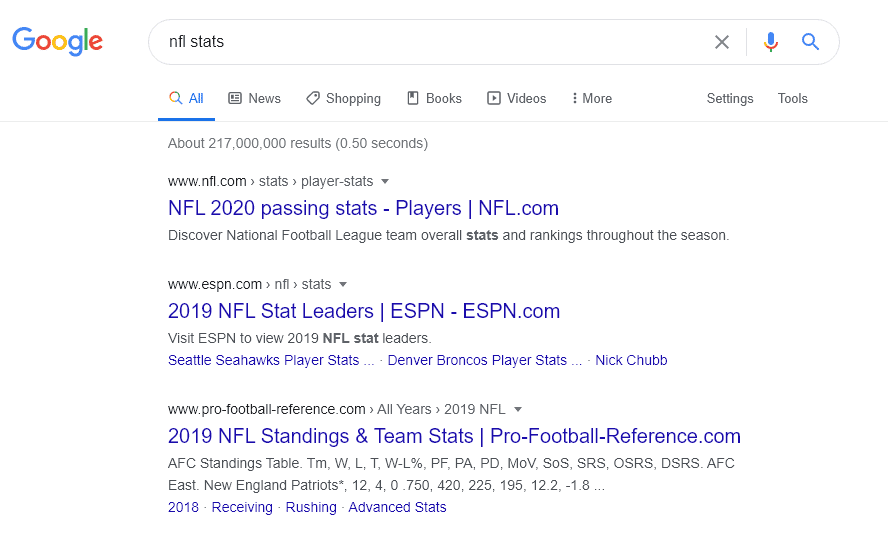Screen dimensions: 888x540
Task: Open Denver Broncos Player Stats sitelink
Action: [x=485, y=361]
